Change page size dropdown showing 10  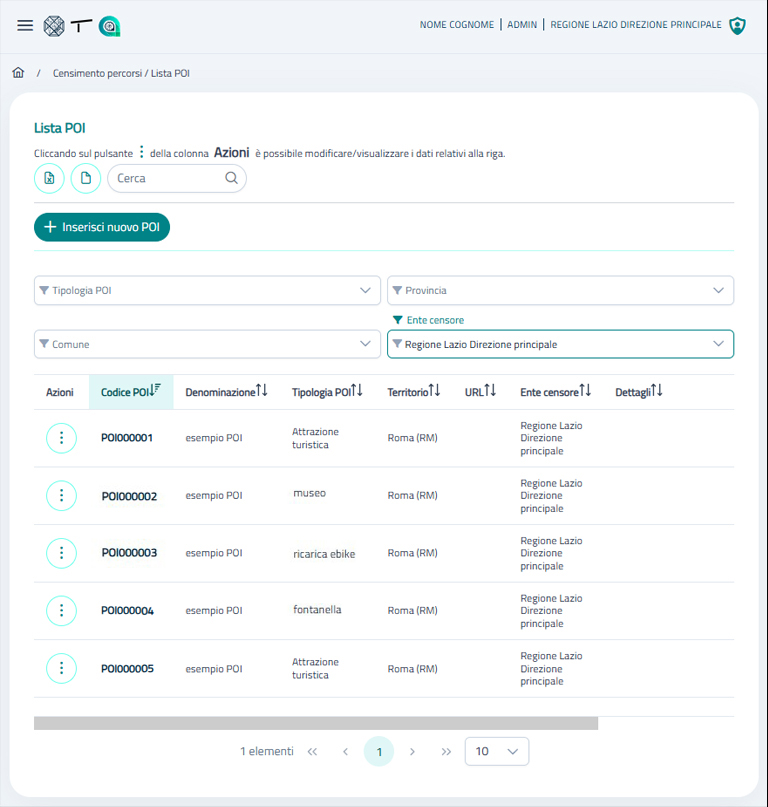pos(497,751)
